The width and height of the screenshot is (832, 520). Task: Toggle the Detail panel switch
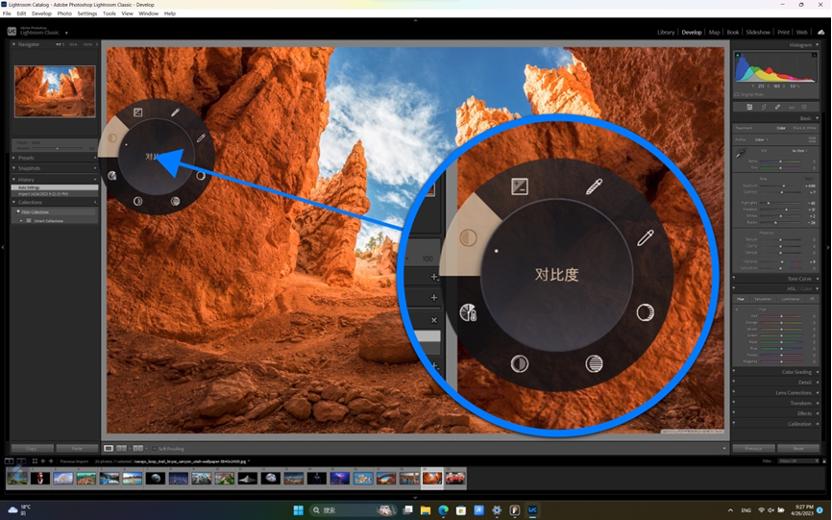[x=734, y=382]
